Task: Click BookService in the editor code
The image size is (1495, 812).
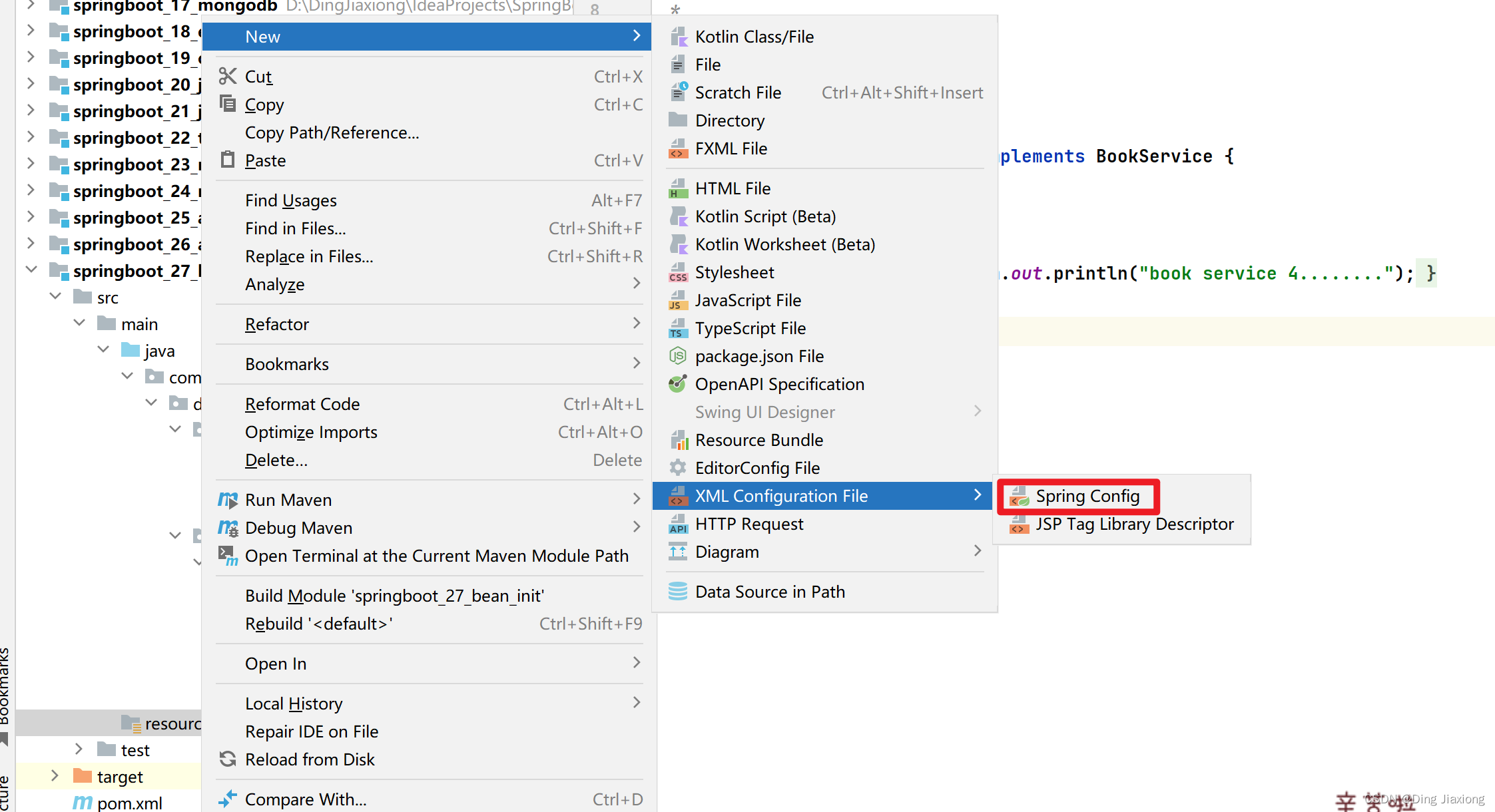Action: [1154, 156]
